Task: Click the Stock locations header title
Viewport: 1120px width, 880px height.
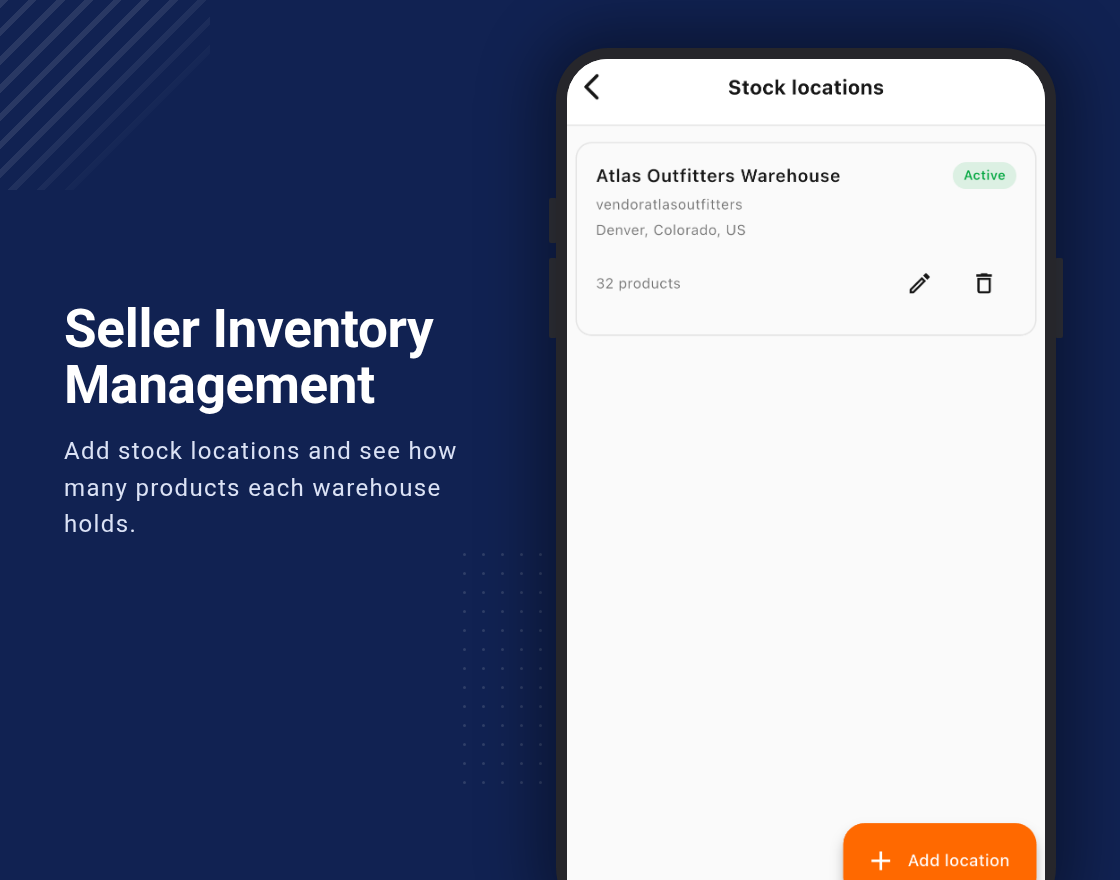Action: [x=806, y=88]
